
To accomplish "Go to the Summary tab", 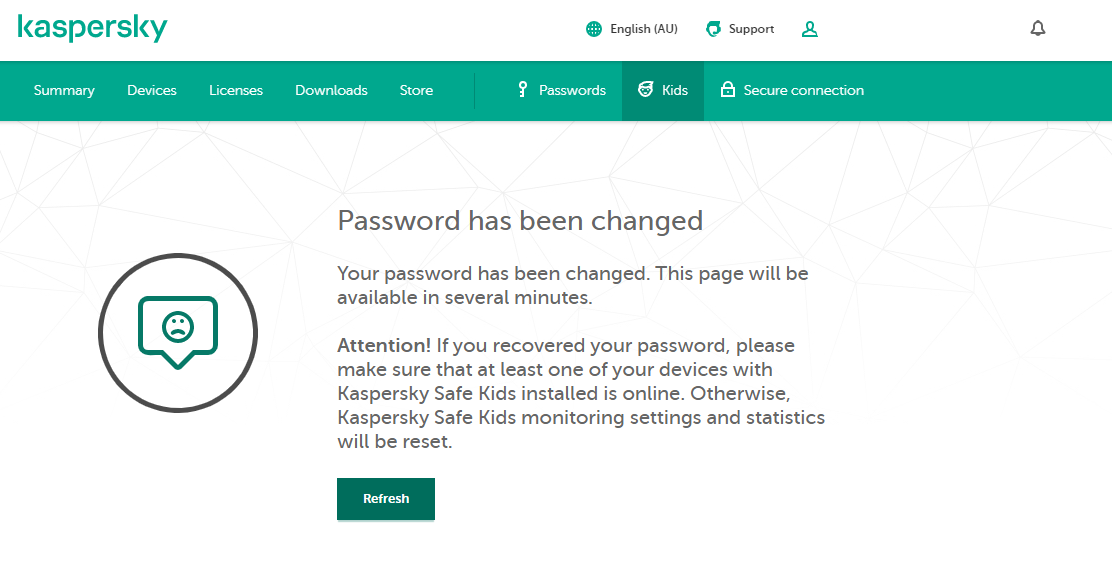I will tap(64, 90).
